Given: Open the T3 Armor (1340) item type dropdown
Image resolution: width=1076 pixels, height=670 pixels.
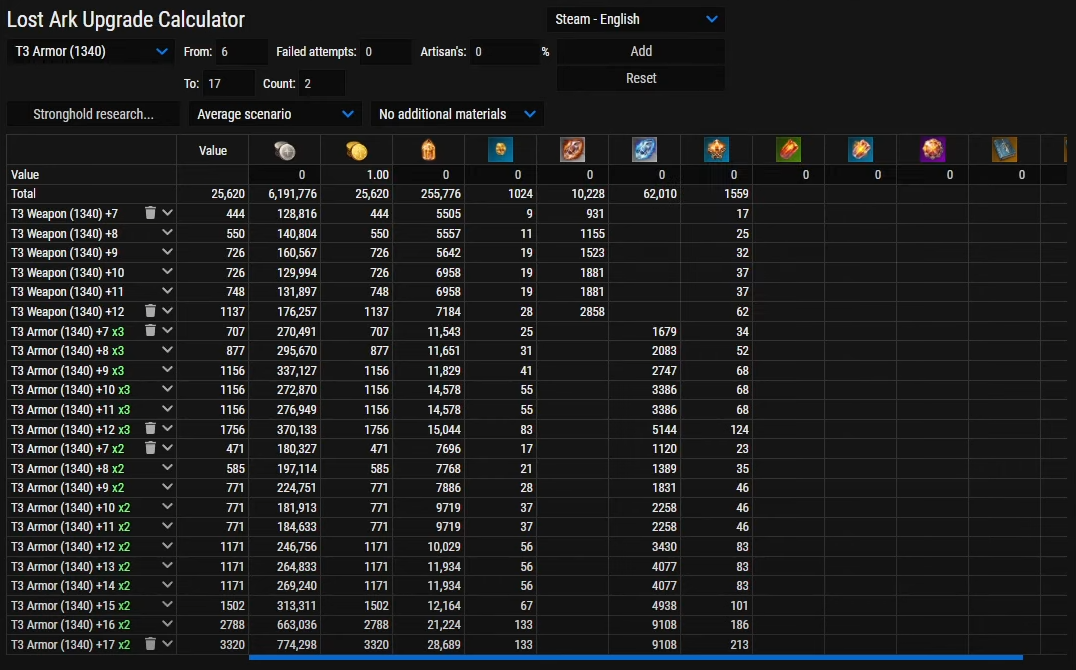Looking at the screenshot, I should tap(89, 51).
